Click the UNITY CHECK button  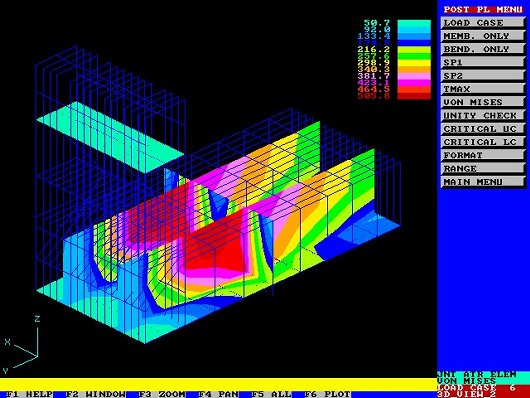483,116
